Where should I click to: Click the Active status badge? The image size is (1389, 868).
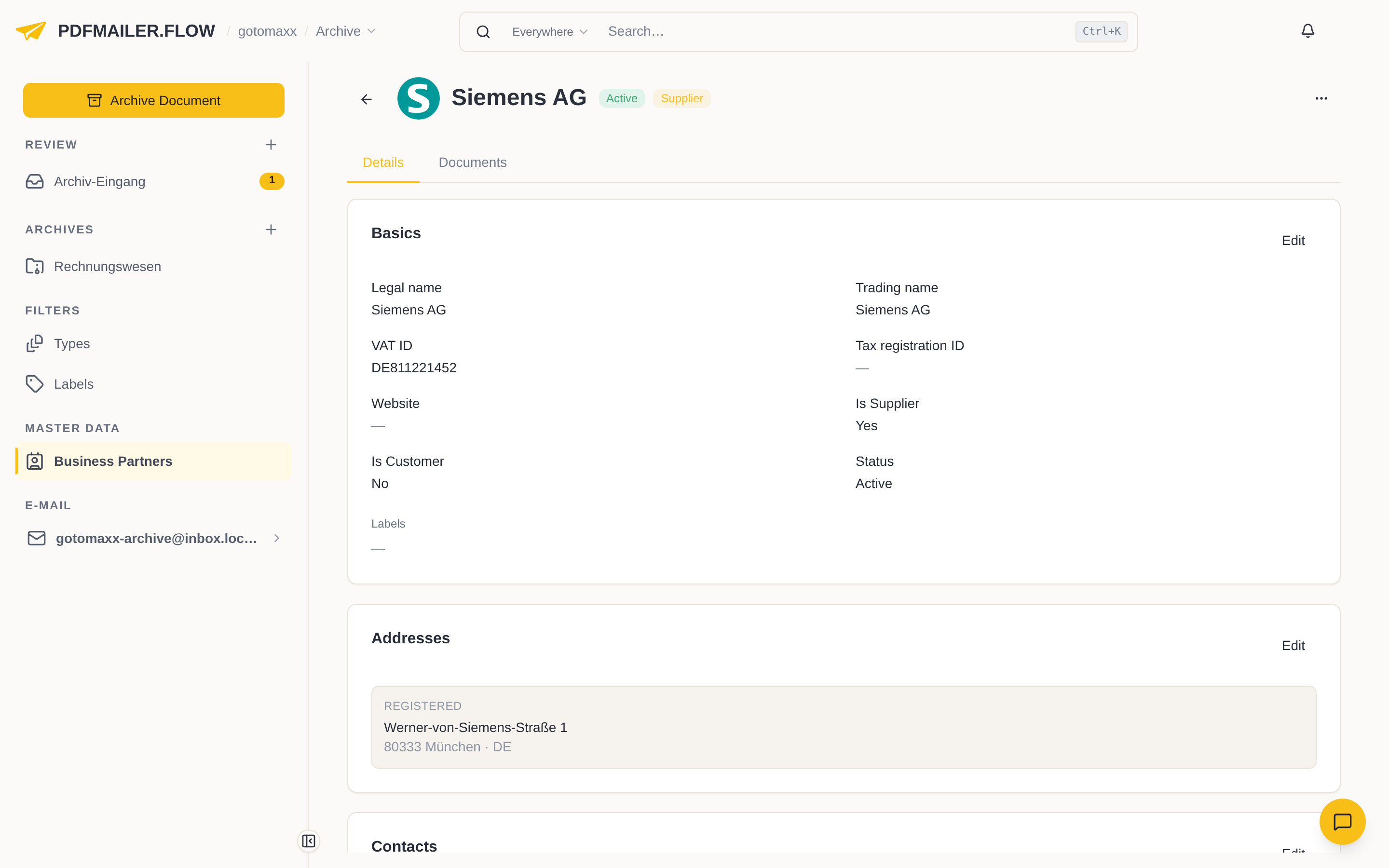(x=622, y=98)
